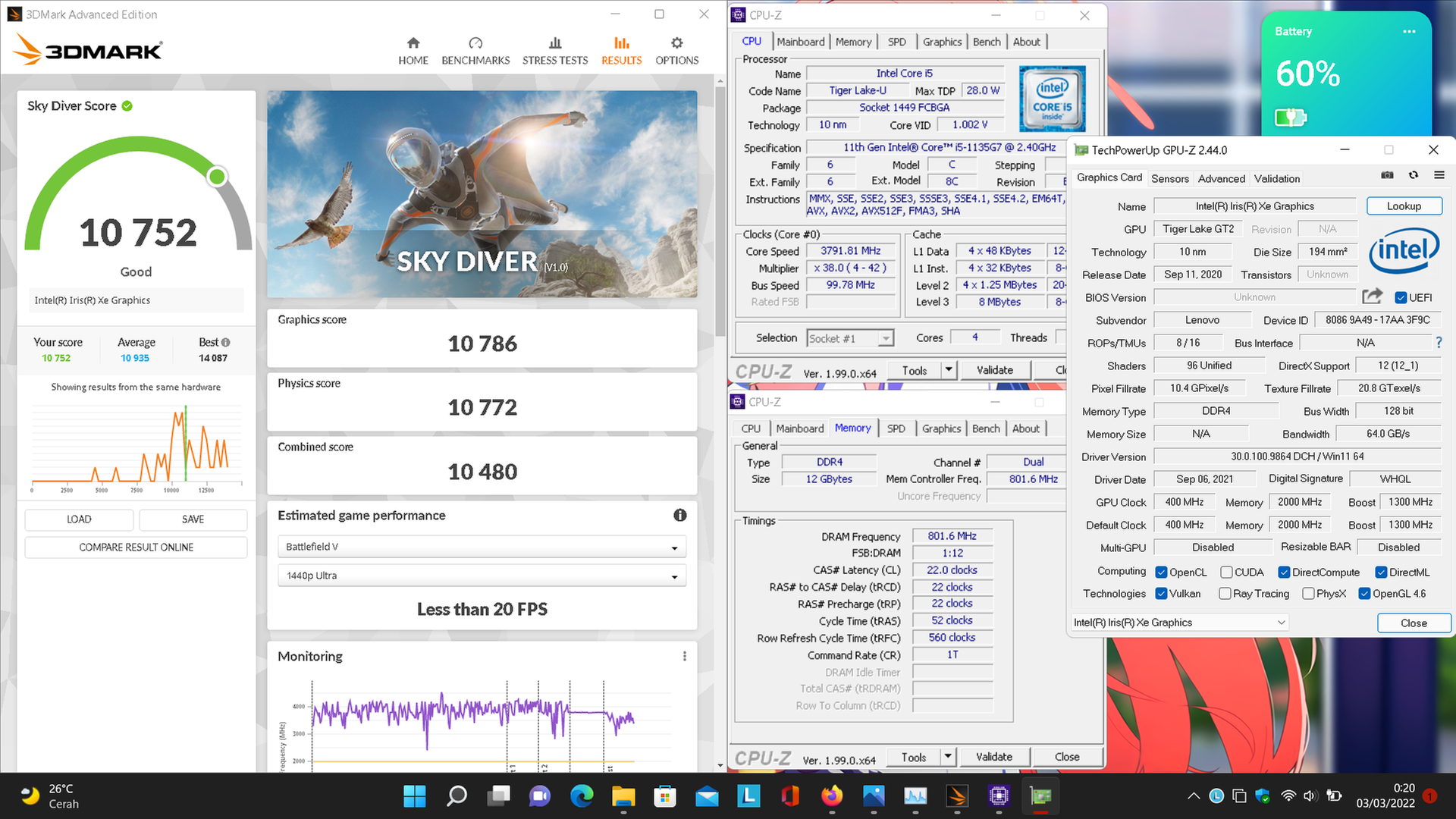The image size is (1456, 819).
Task: Toggle the DirectCompute checkbox in GPU-Z
Action: (x=1284, y=572)
